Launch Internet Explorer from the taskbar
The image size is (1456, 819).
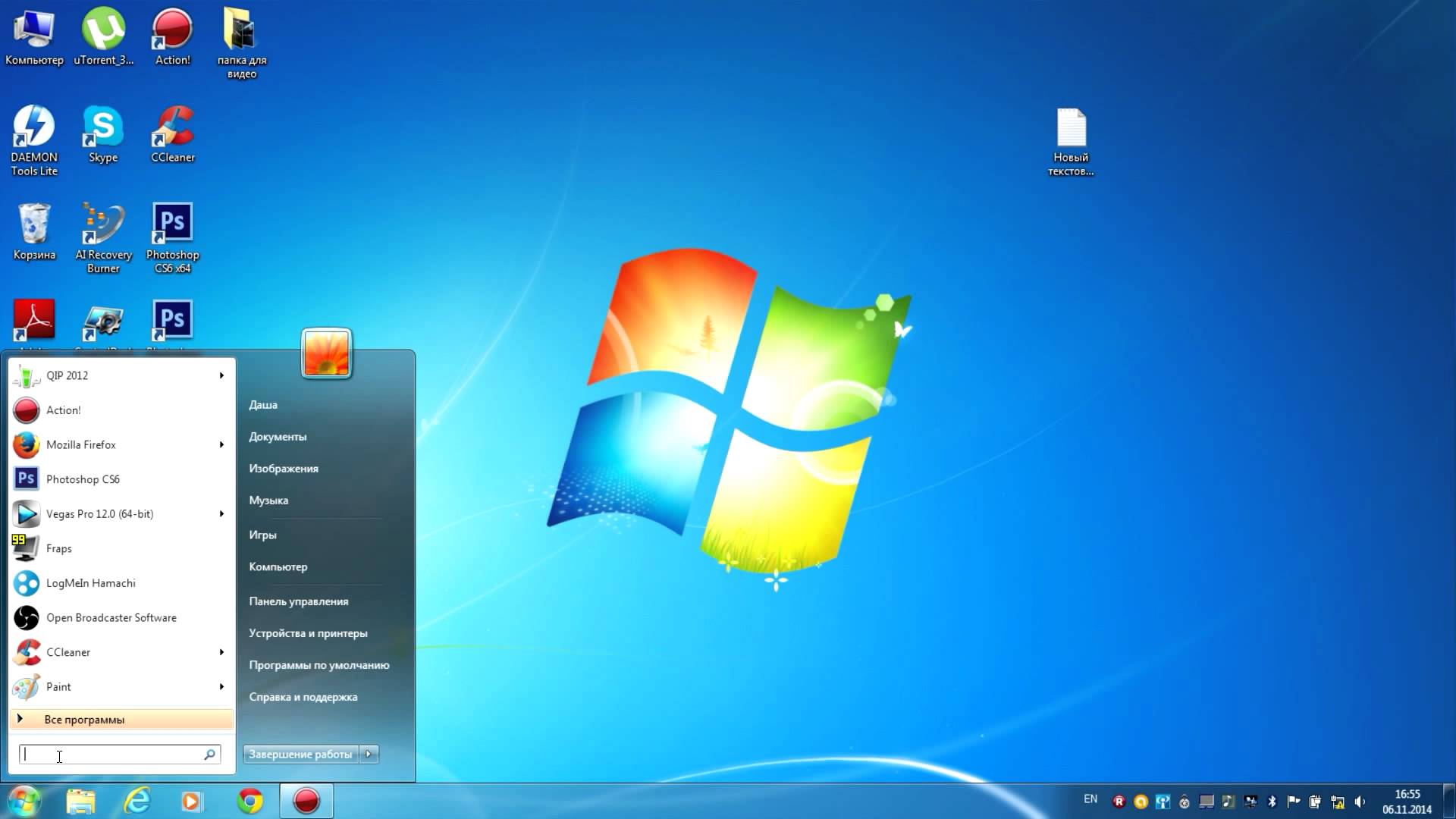(x=137, y=801)
